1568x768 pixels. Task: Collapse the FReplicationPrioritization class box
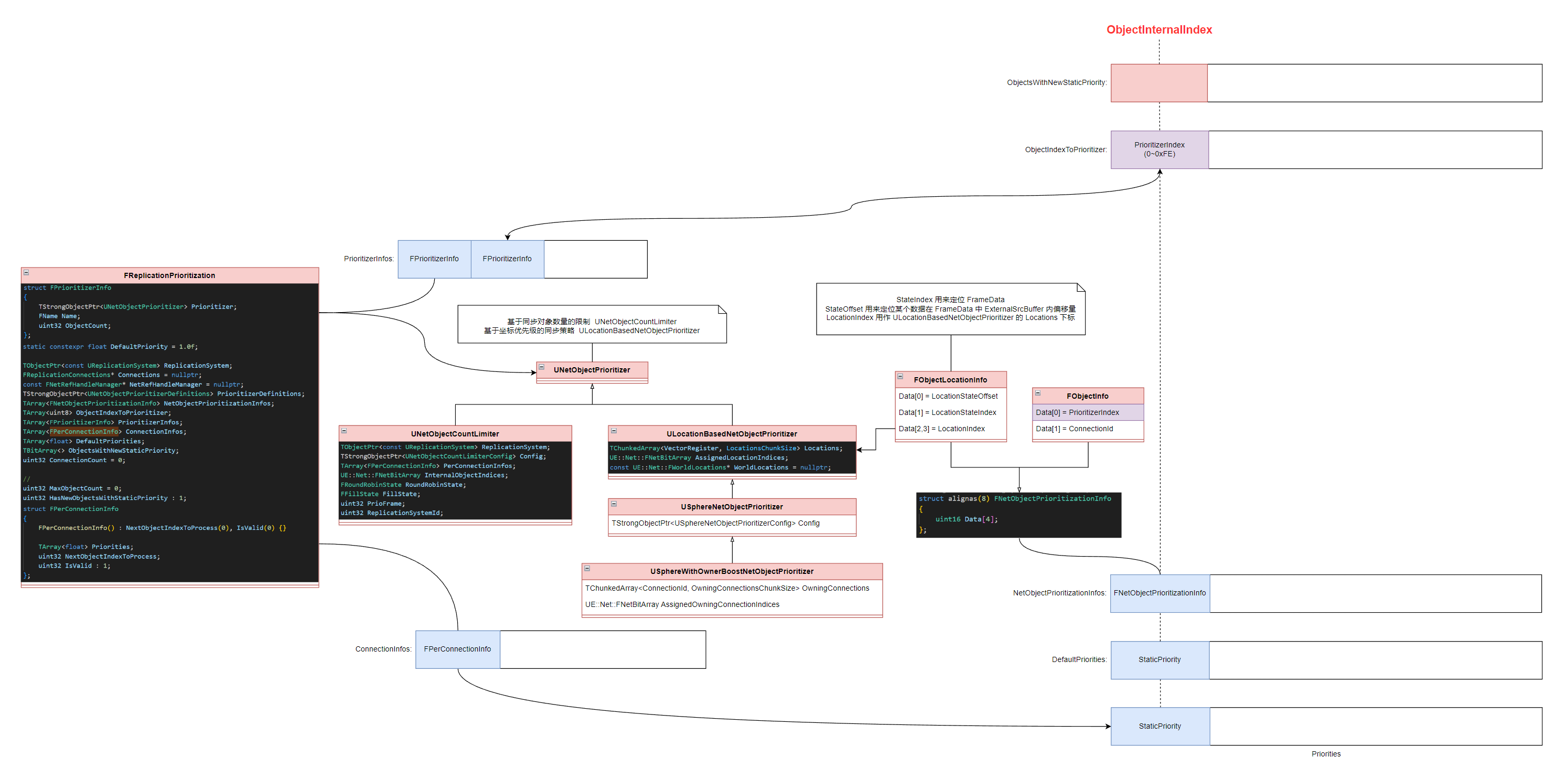[26, 273]
